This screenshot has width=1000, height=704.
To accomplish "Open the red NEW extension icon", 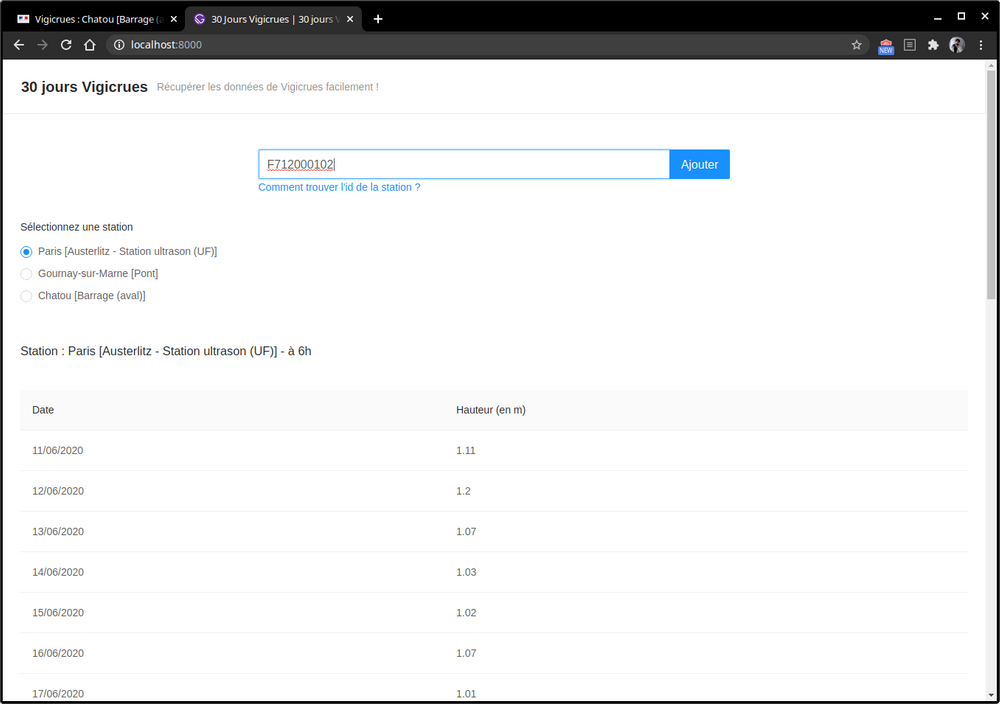I will [x=886, y=46].
